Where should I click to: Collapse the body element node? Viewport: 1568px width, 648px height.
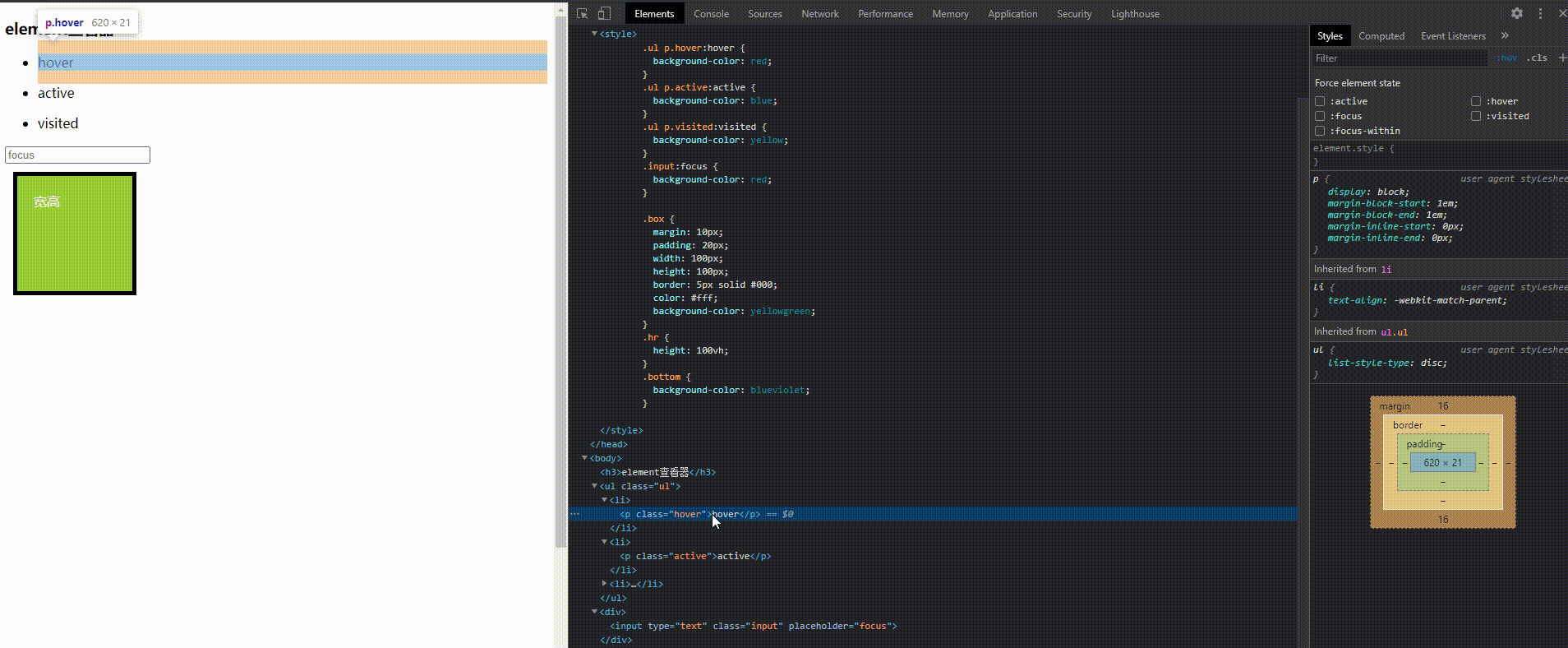(584, 458)
